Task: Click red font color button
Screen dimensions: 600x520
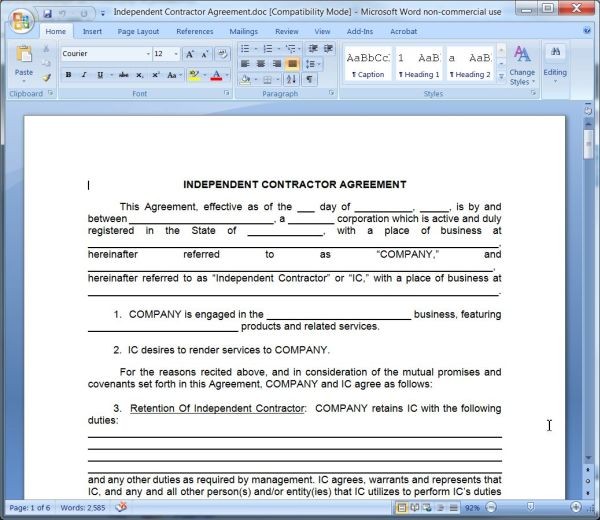Action: click(216, 75)
